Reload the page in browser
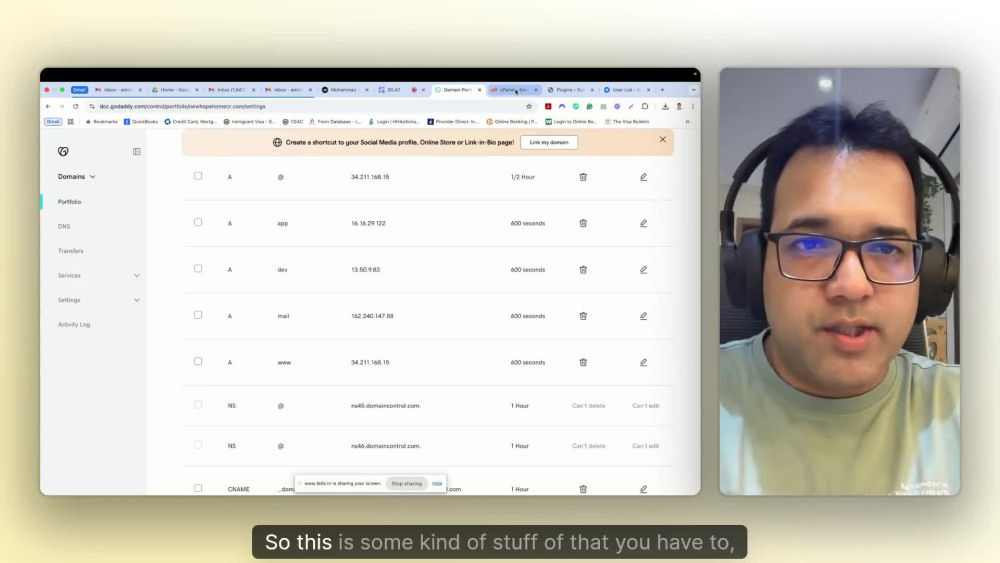 click(75, 106)
